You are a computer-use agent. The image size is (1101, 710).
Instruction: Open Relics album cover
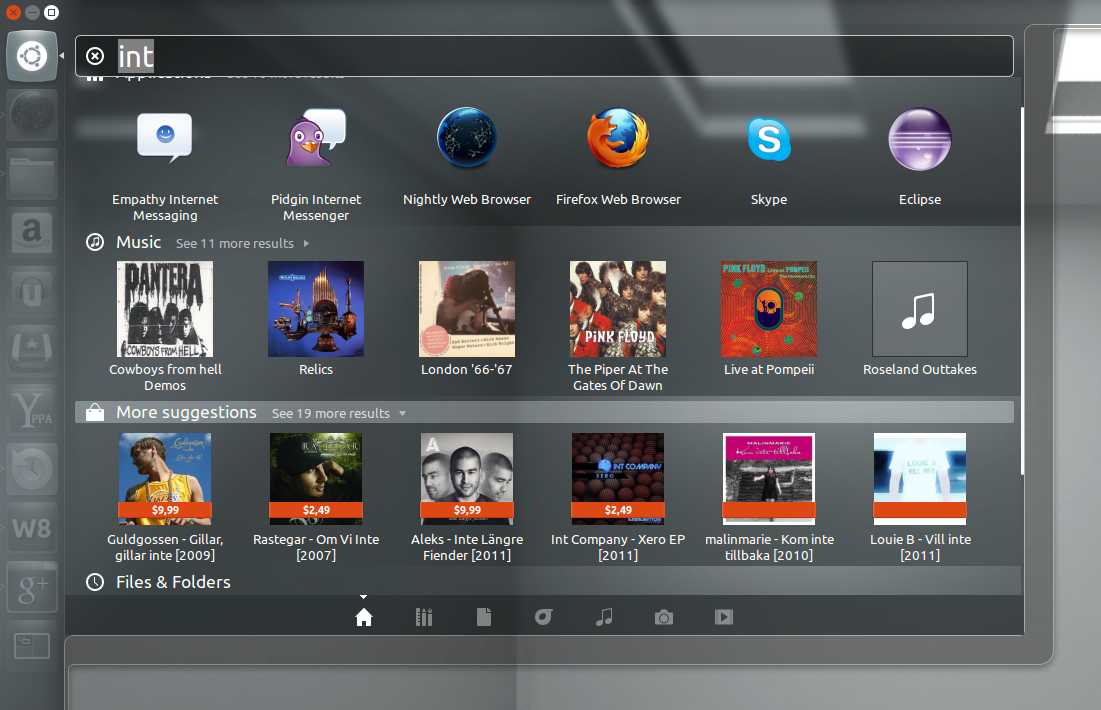pyautogui.click(x=316, y=319)
